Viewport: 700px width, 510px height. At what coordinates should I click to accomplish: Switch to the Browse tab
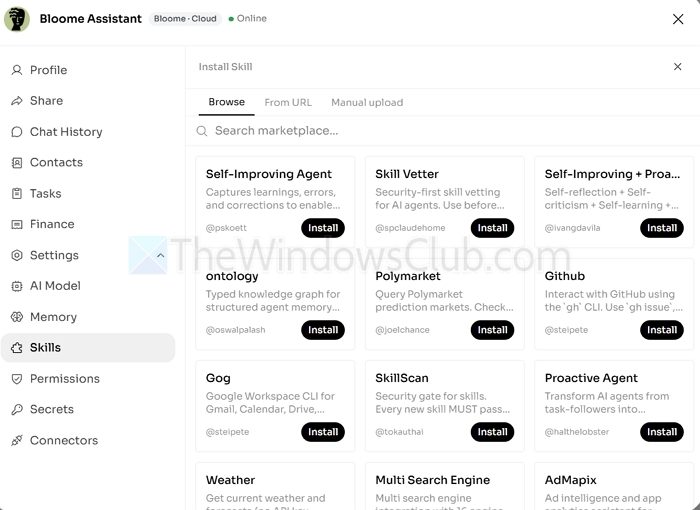pos(226,102)
